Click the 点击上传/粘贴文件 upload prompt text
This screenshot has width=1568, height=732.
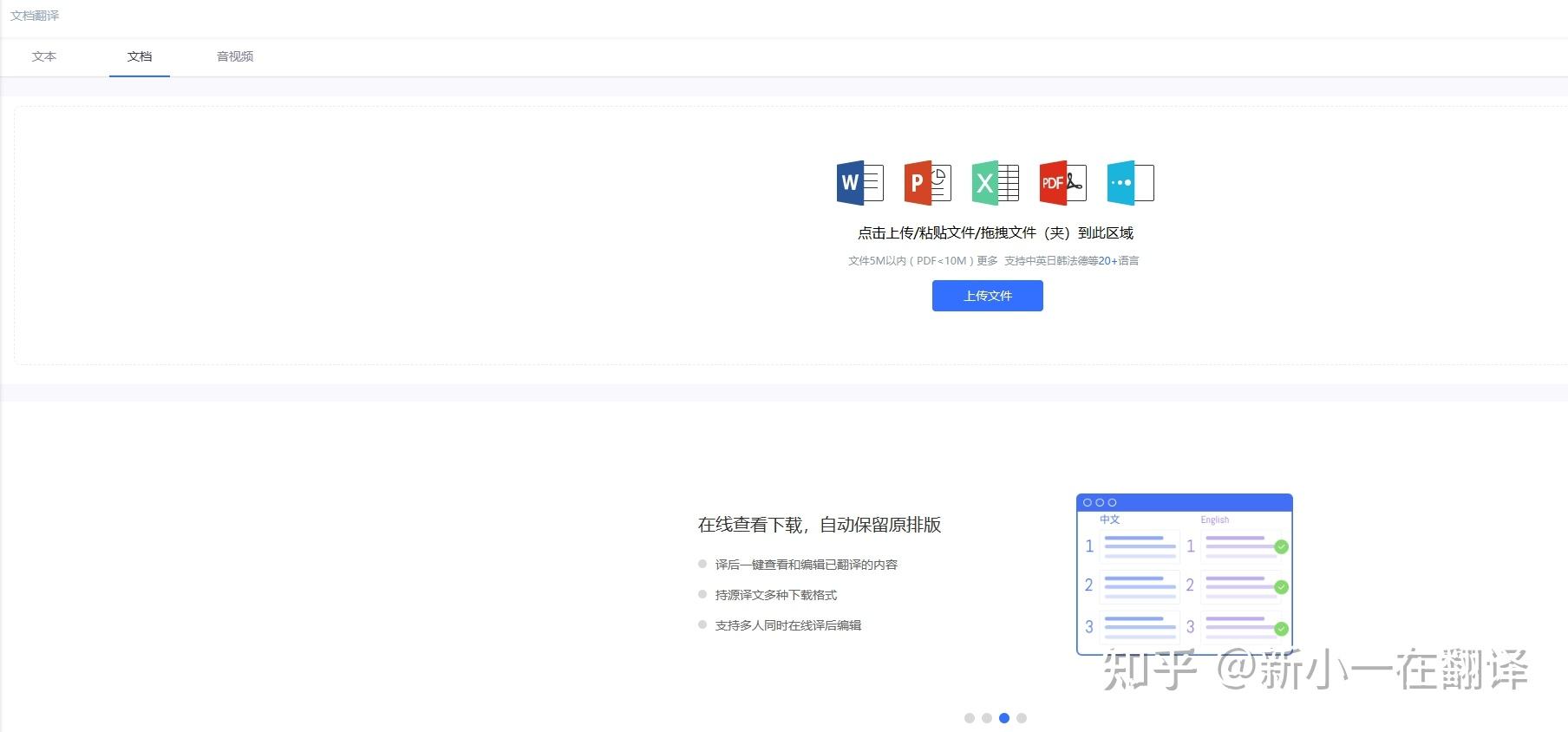[996, 232]
